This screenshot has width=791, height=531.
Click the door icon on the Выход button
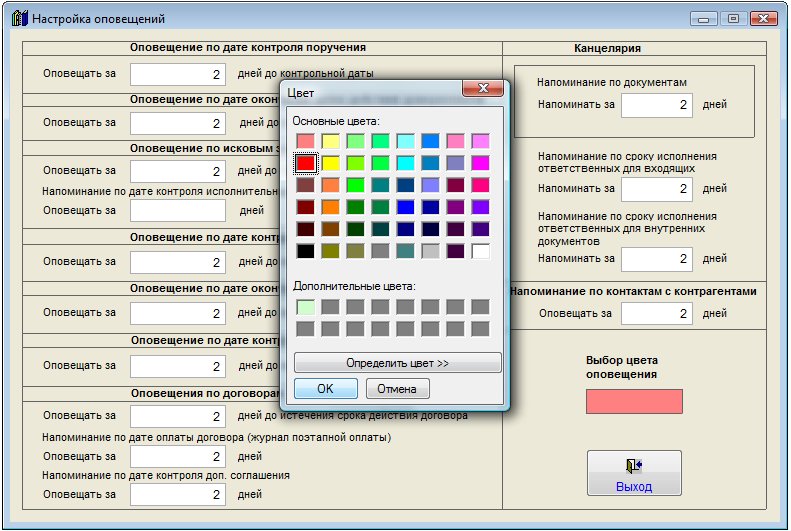633,465
